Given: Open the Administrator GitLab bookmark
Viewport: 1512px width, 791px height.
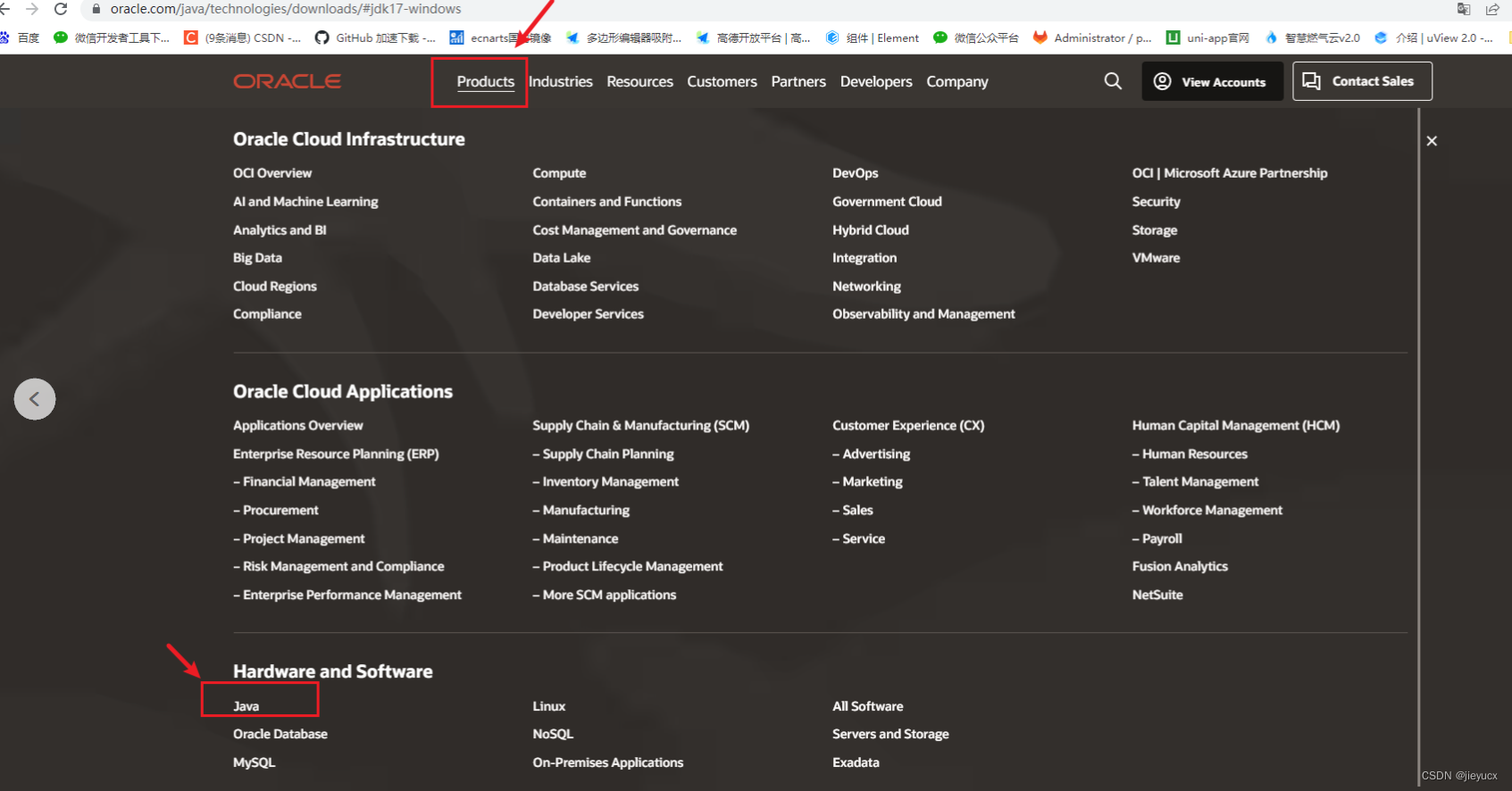Looking at the screenshot, I should [1092, 37].
